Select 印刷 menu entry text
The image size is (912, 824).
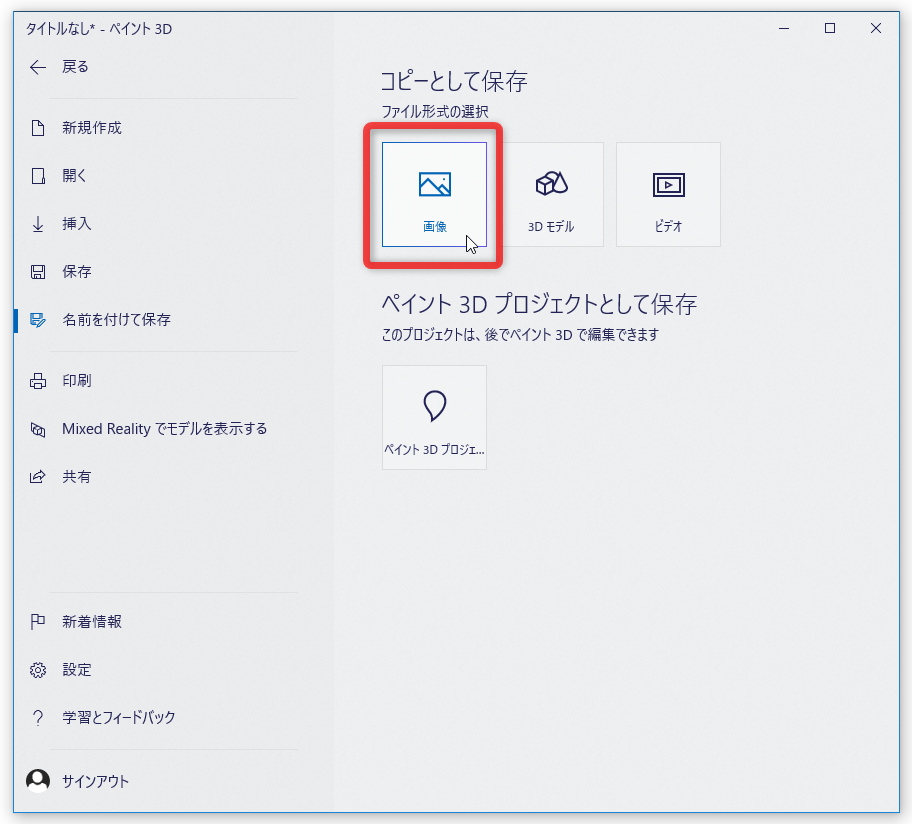(77, 381)
